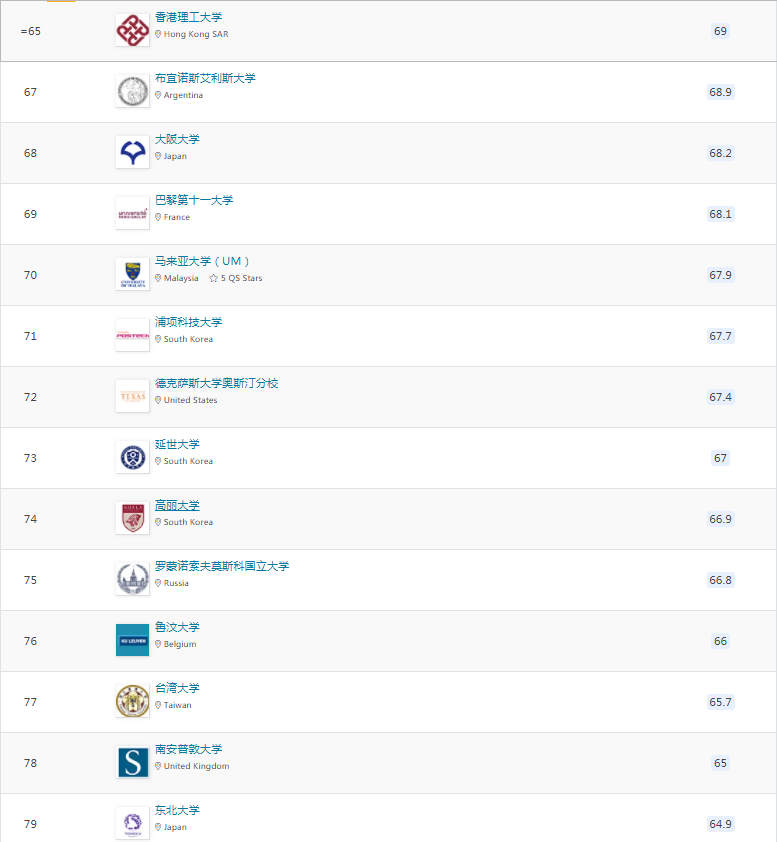Click the score value 67.7
Viewport: 777px width, 842px height.
[x=720, y=336]
